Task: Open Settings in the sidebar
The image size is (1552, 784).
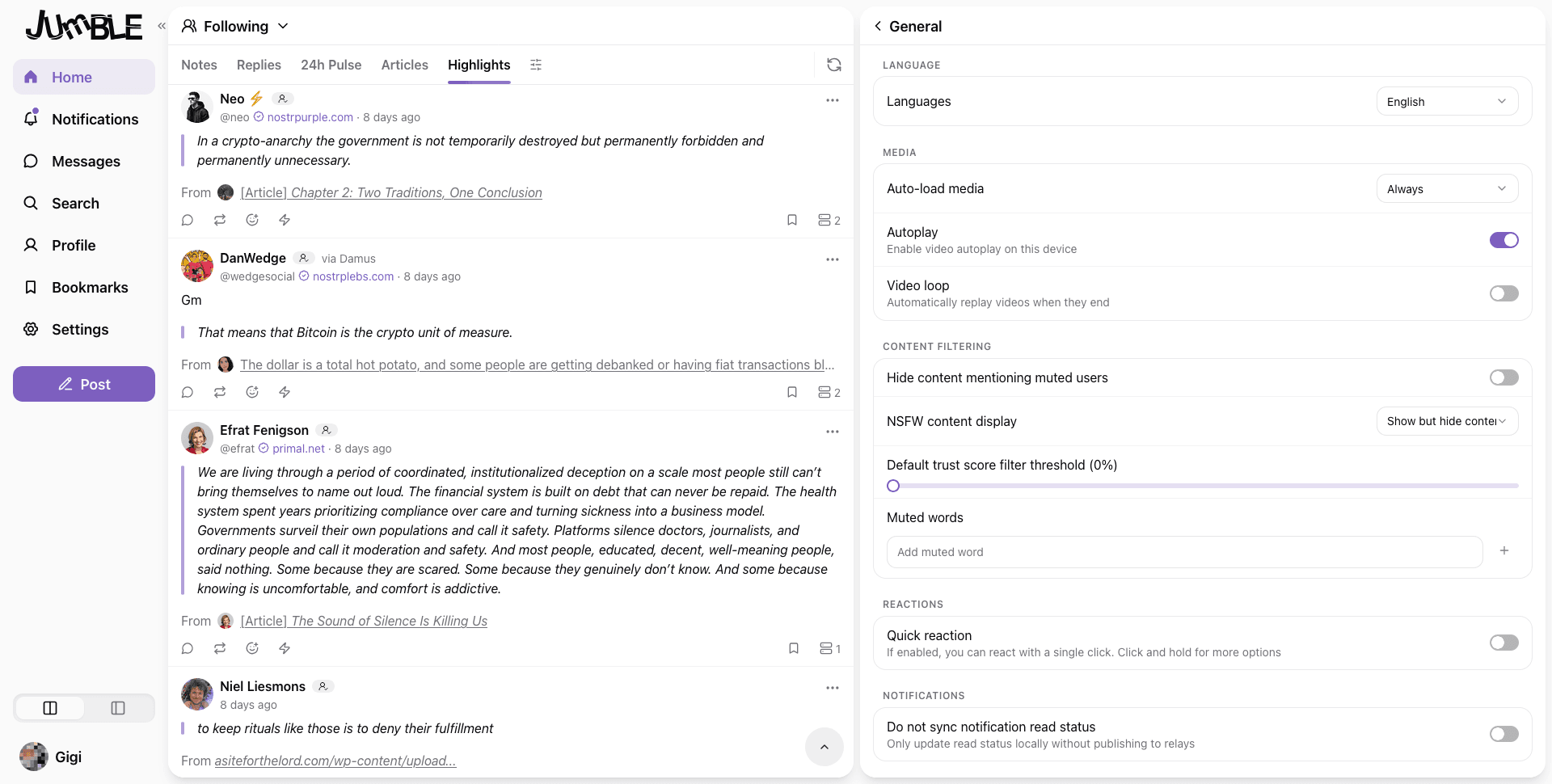Action: pyautogui.click(x=84, y=329)
